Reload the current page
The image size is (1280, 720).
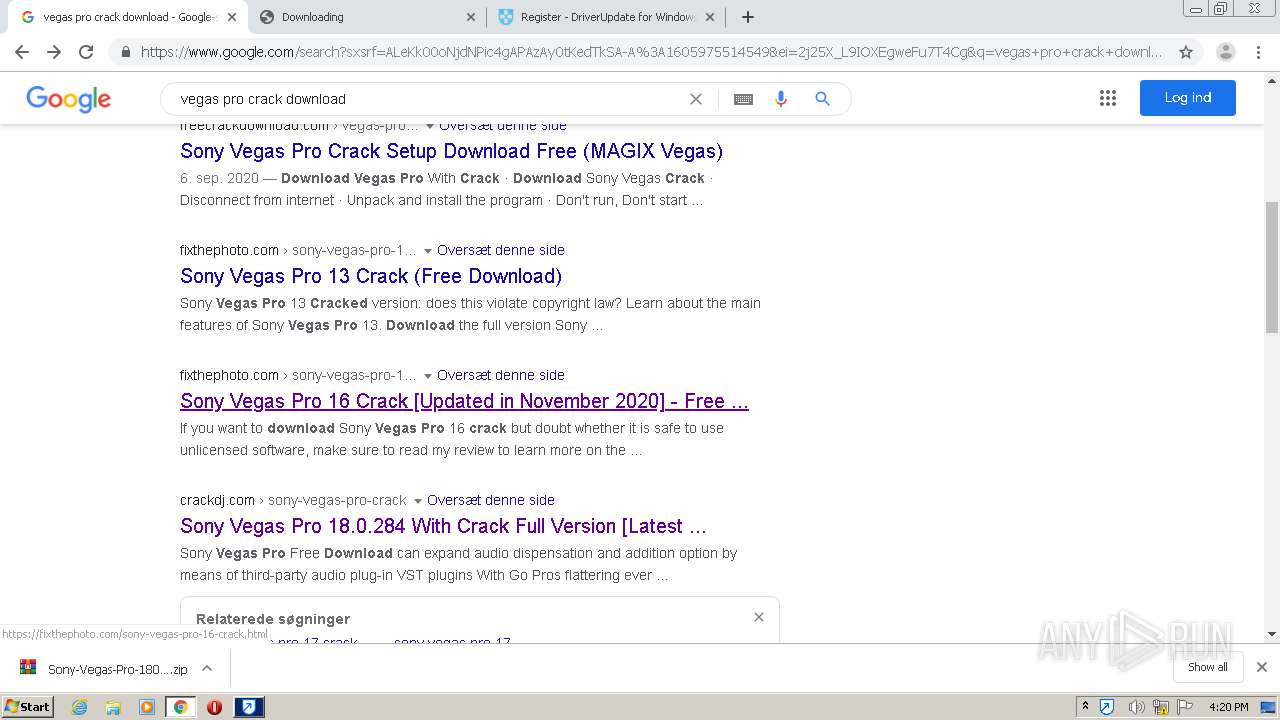coord(86,52)
